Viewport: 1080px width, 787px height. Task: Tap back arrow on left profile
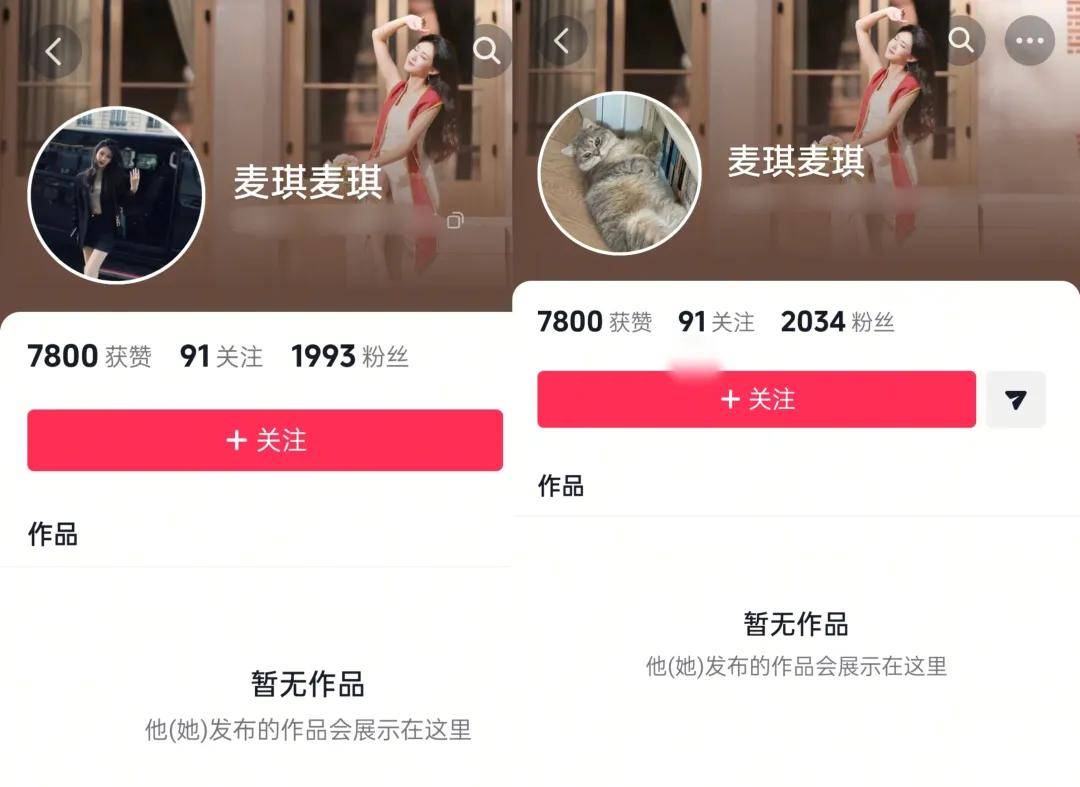pyautogui.click(x=54, y=52)
